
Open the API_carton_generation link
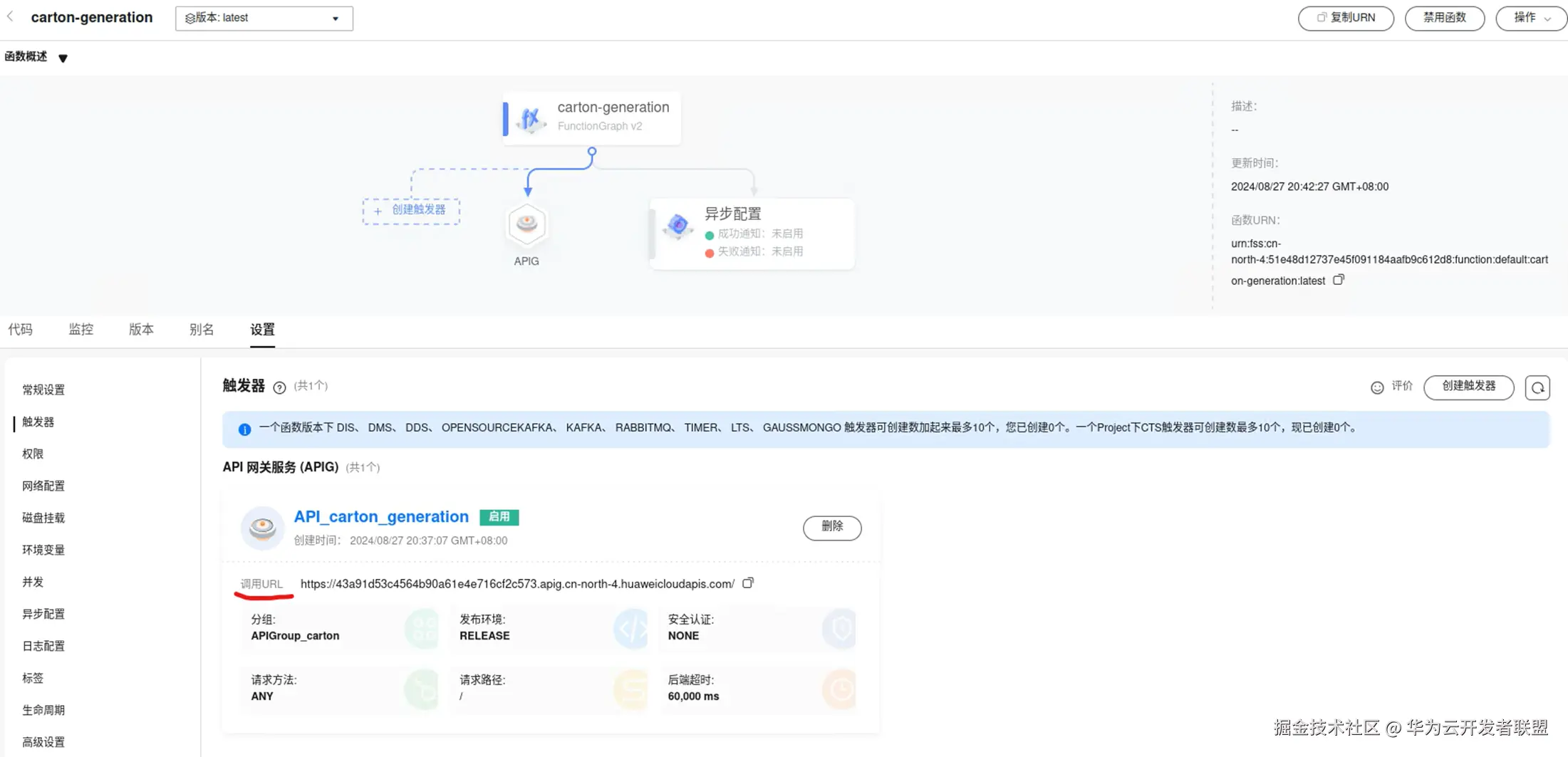(381, 516)
